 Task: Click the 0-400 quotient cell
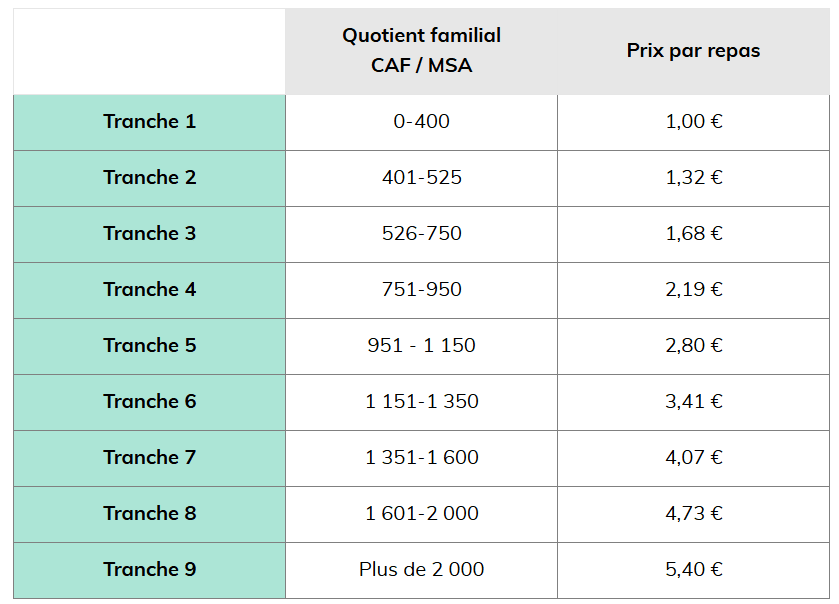pos(421,122)
